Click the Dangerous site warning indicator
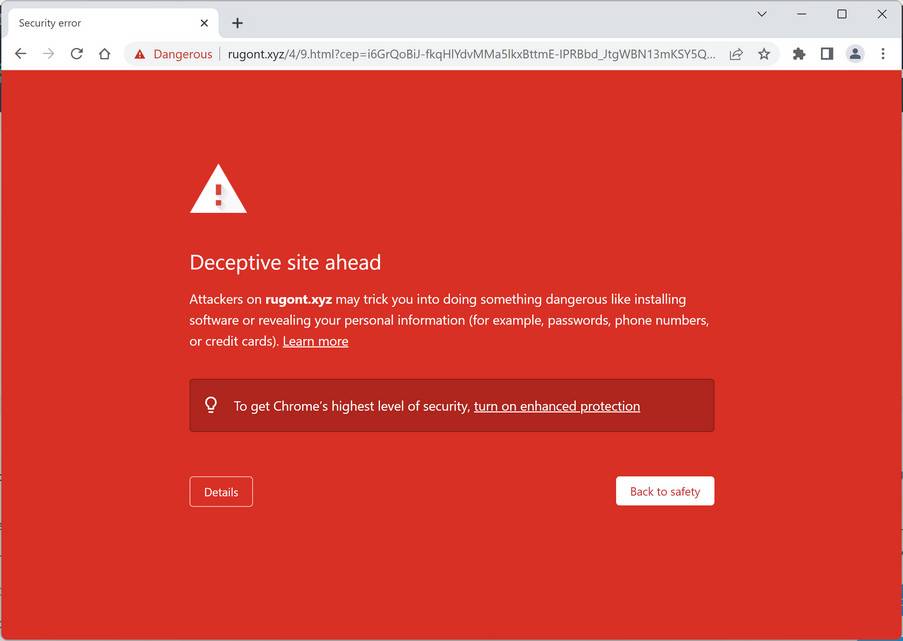903x641 pixels. (x=173, y=54)
